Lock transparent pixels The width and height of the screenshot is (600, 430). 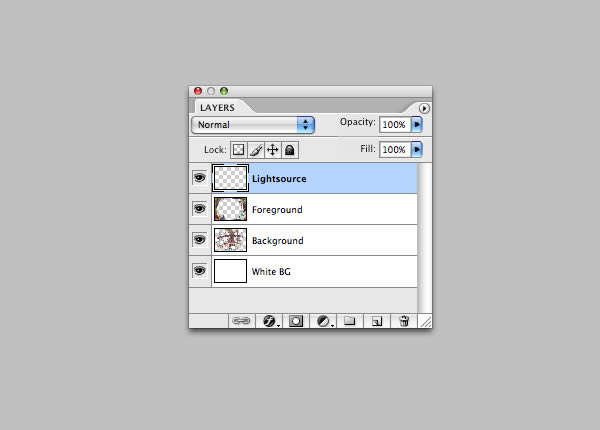238,150
